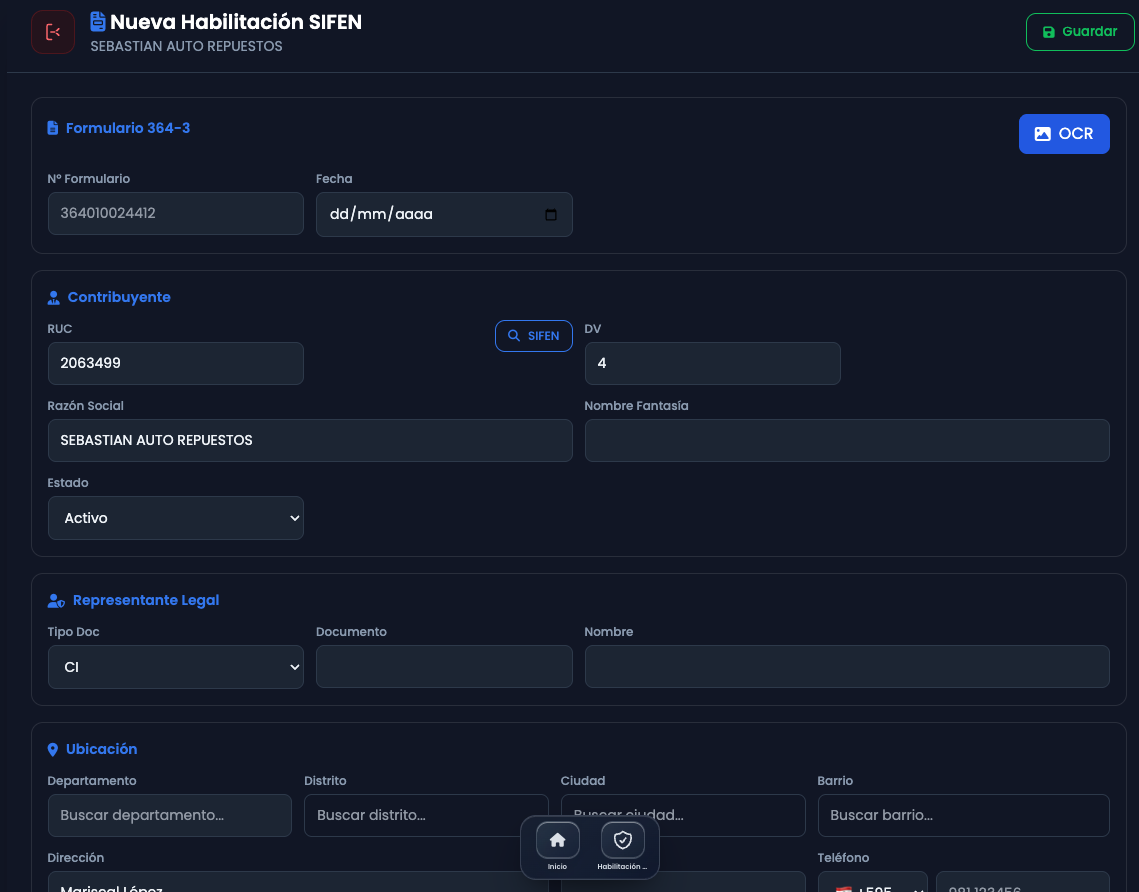1139x892 pixels.
Task: Open the Tipo Doc dropdown showing CI
Action: click(x=176, y=667)
